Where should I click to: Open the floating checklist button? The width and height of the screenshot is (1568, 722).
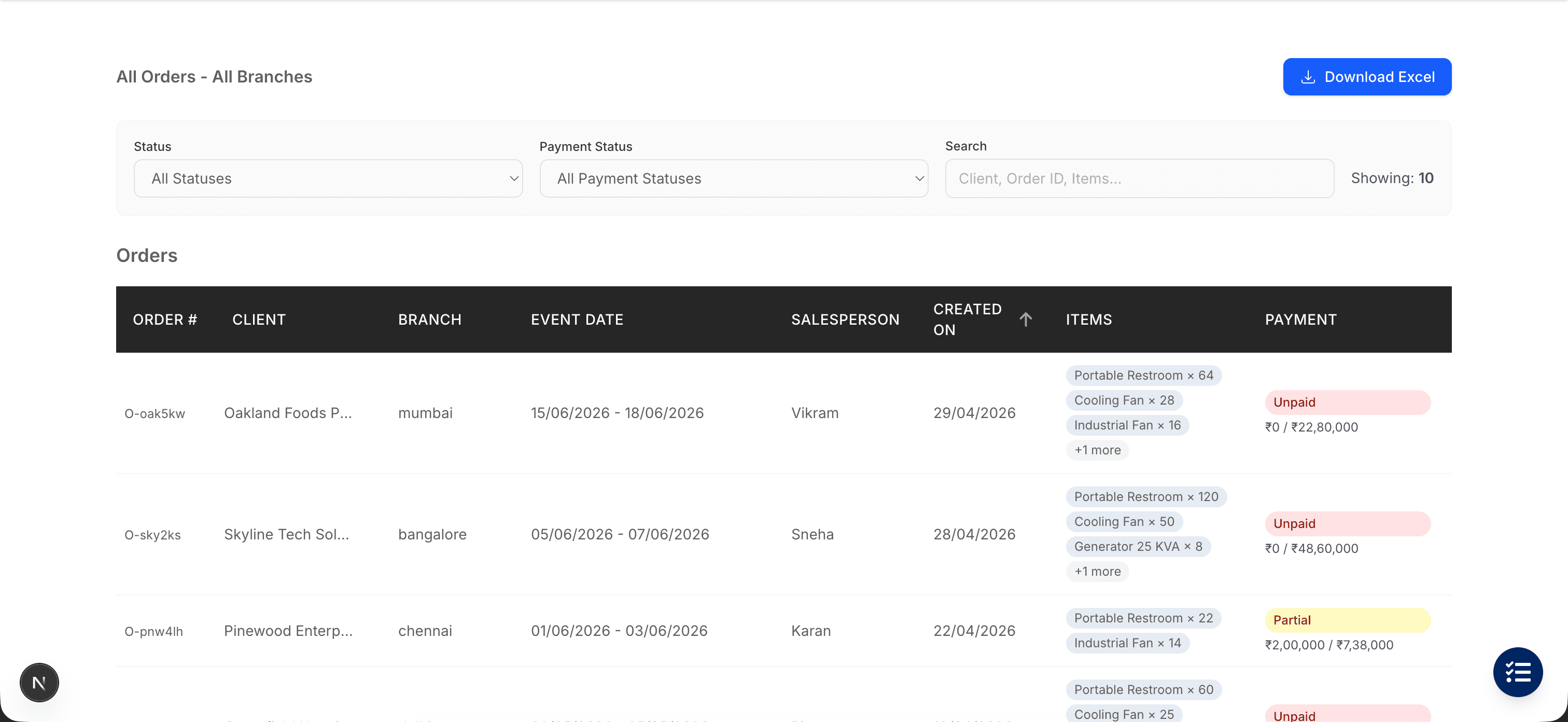[x=1518, y=672]
